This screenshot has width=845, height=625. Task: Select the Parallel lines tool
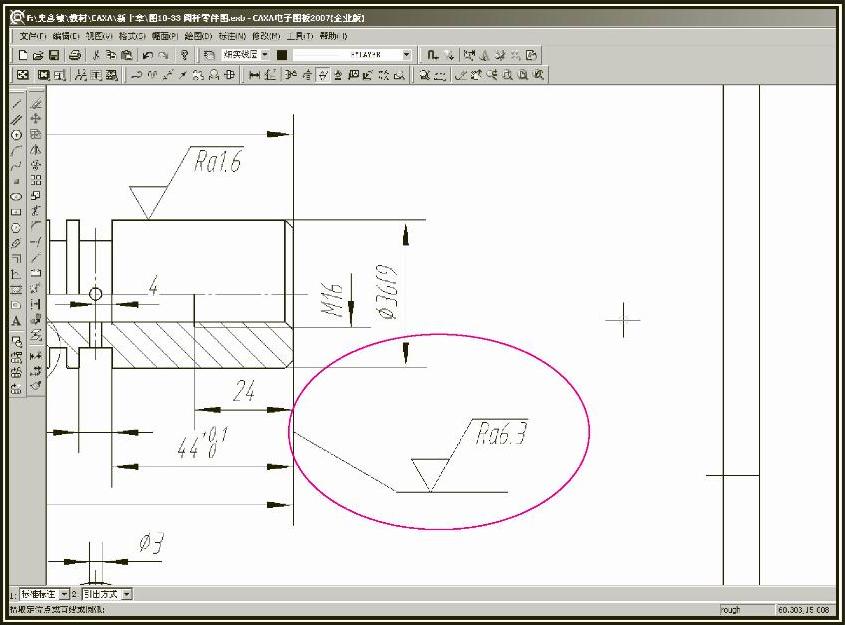click(x=17, y=119)
